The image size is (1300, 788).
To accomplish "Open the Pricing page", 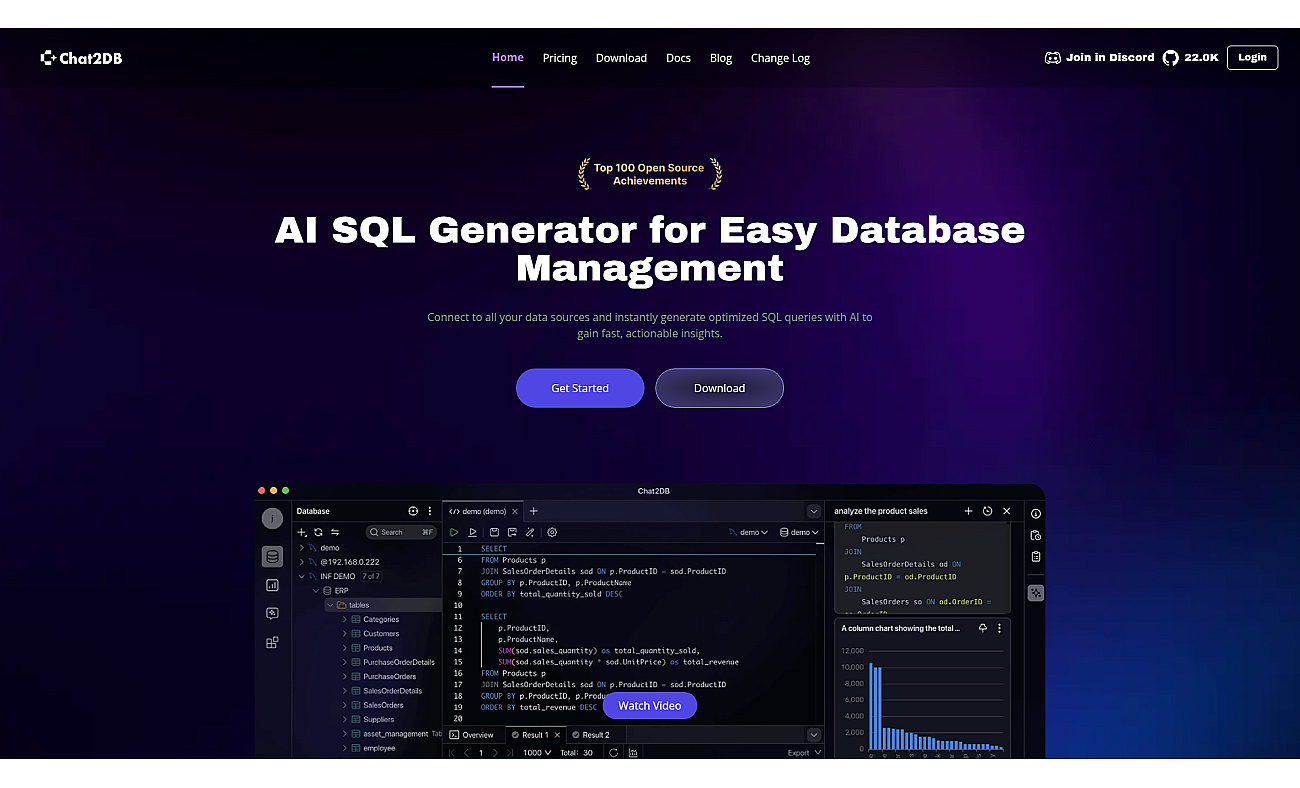I will (x=560, y=58).
